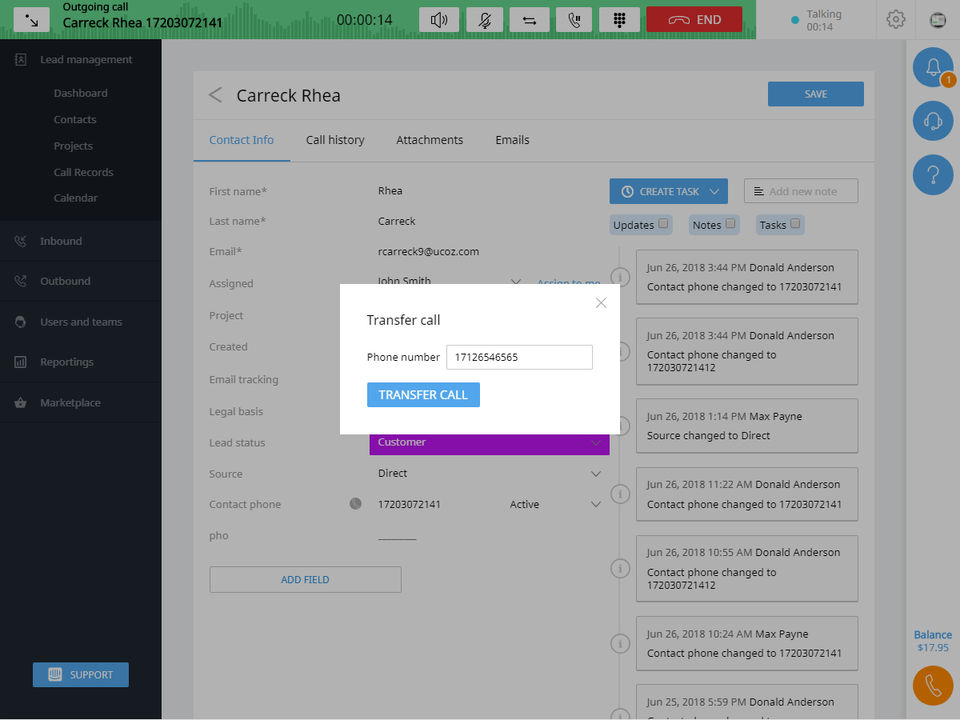Expand the Active phone status dropdown
Viewport: 960px width, 720px height.
(x=595, y=504)
